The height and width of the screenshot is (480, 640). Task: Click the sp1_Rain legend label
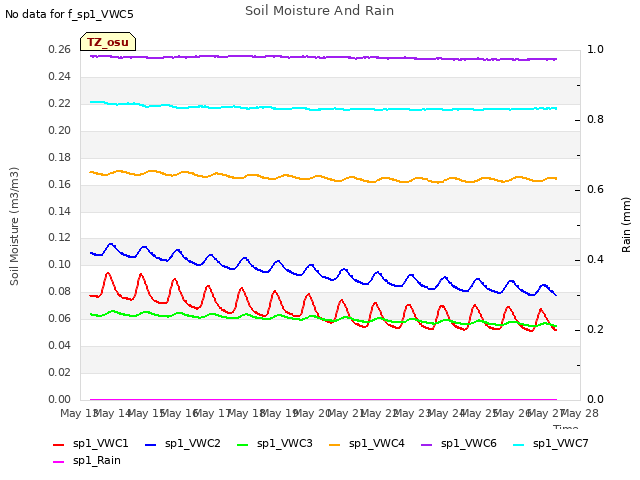coord(97,460)
